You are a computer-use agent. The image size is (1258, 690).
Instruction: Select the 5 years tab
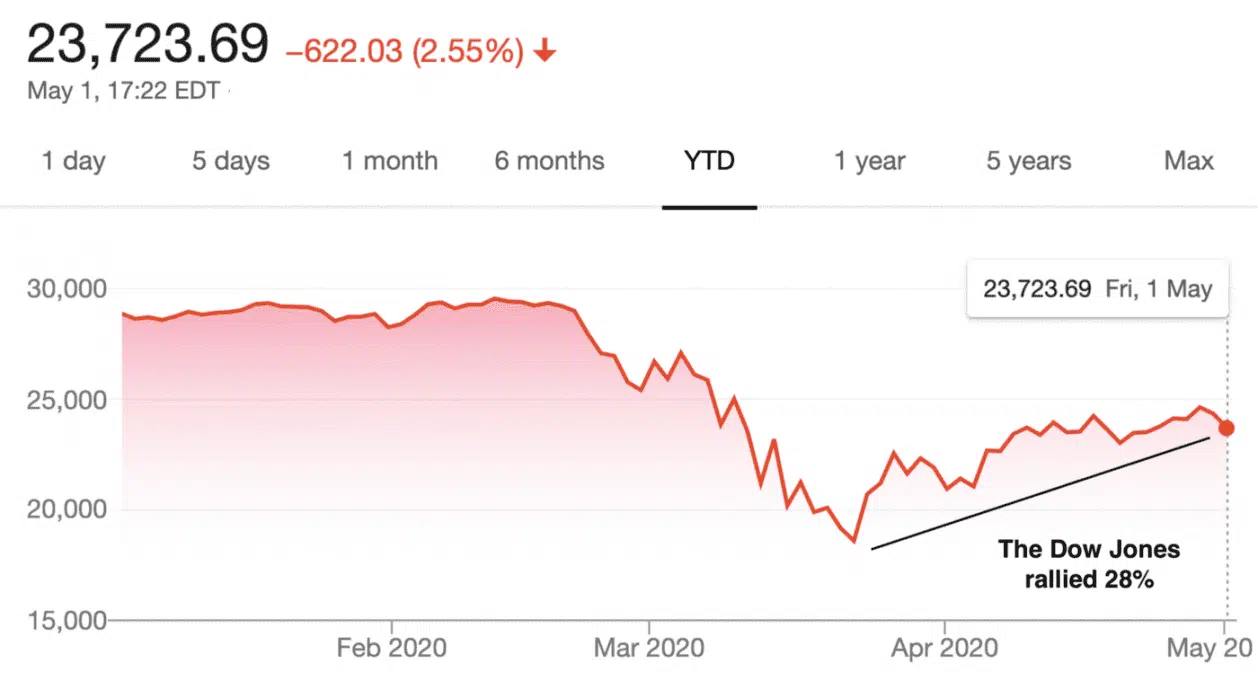tap(1028, 161)
